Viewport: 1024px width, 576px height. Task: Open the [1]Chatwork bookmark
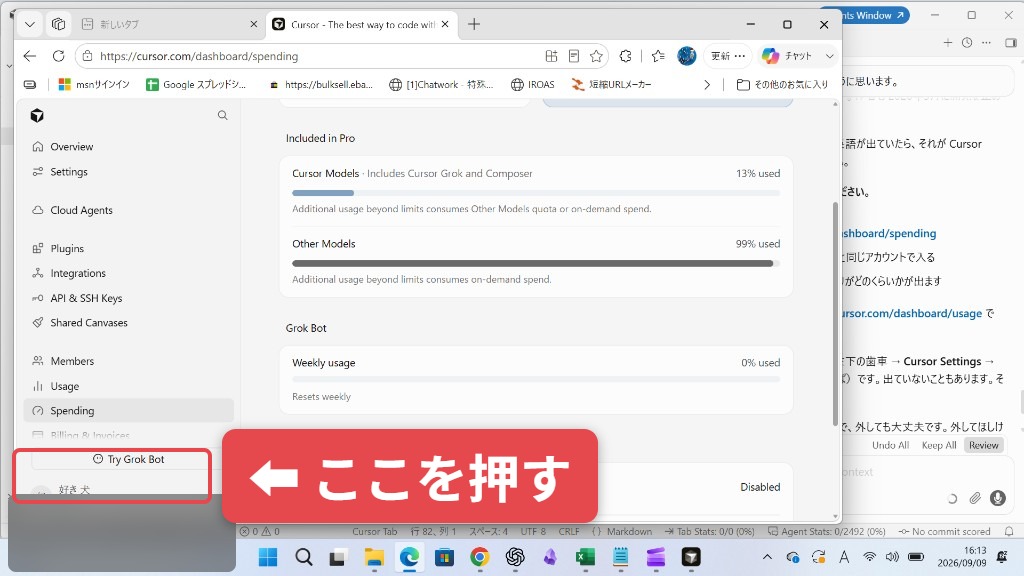[441, 84]
